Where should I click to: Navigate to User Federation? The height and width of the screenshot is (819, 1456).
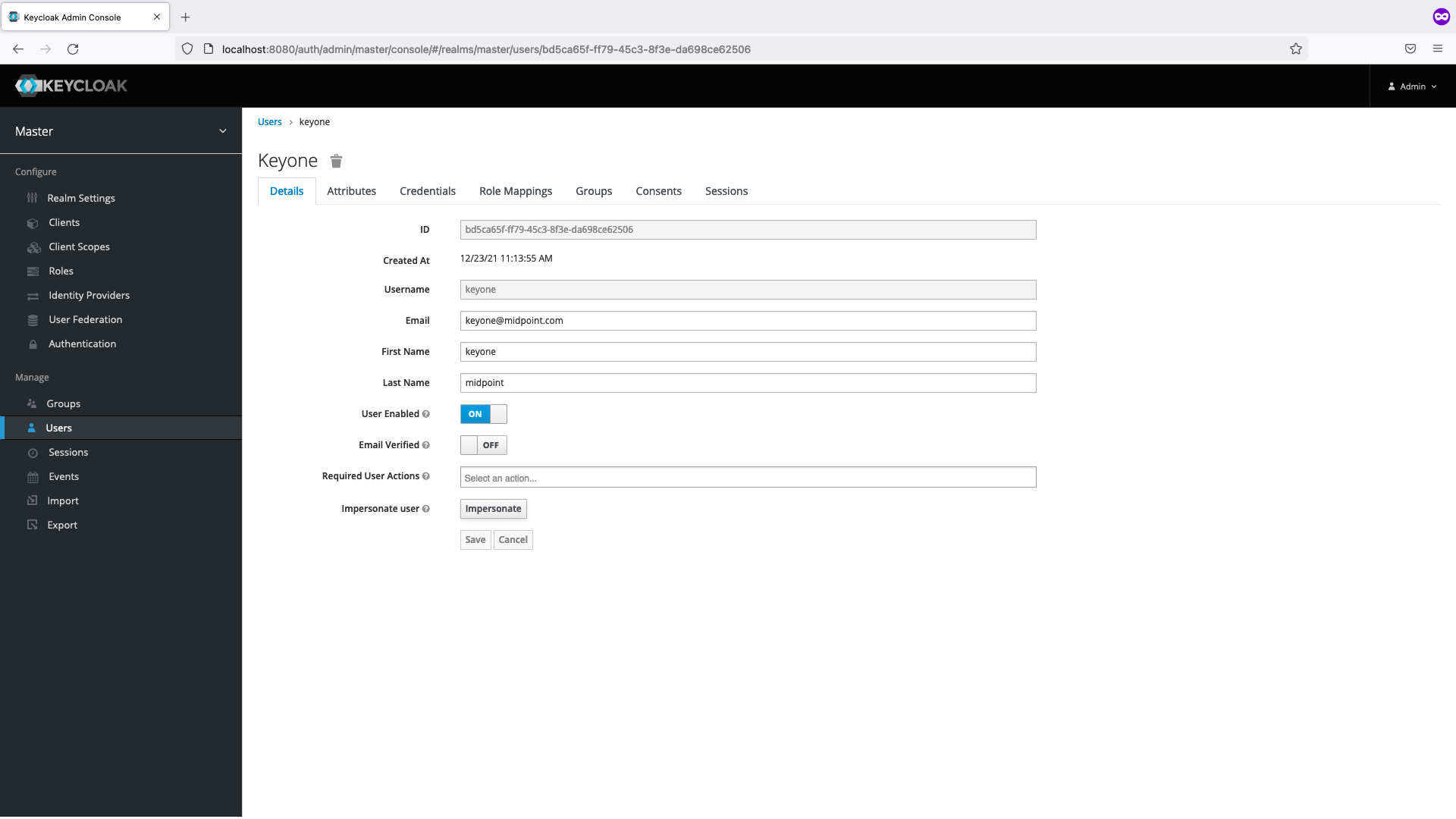(x=85, y=319)
